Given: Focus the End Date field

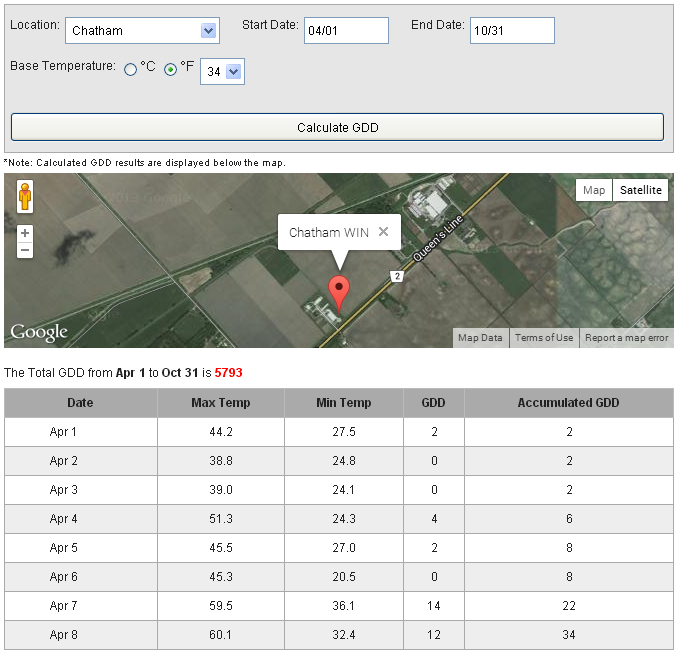Looking at the screenshot, I should pos(512,31).
